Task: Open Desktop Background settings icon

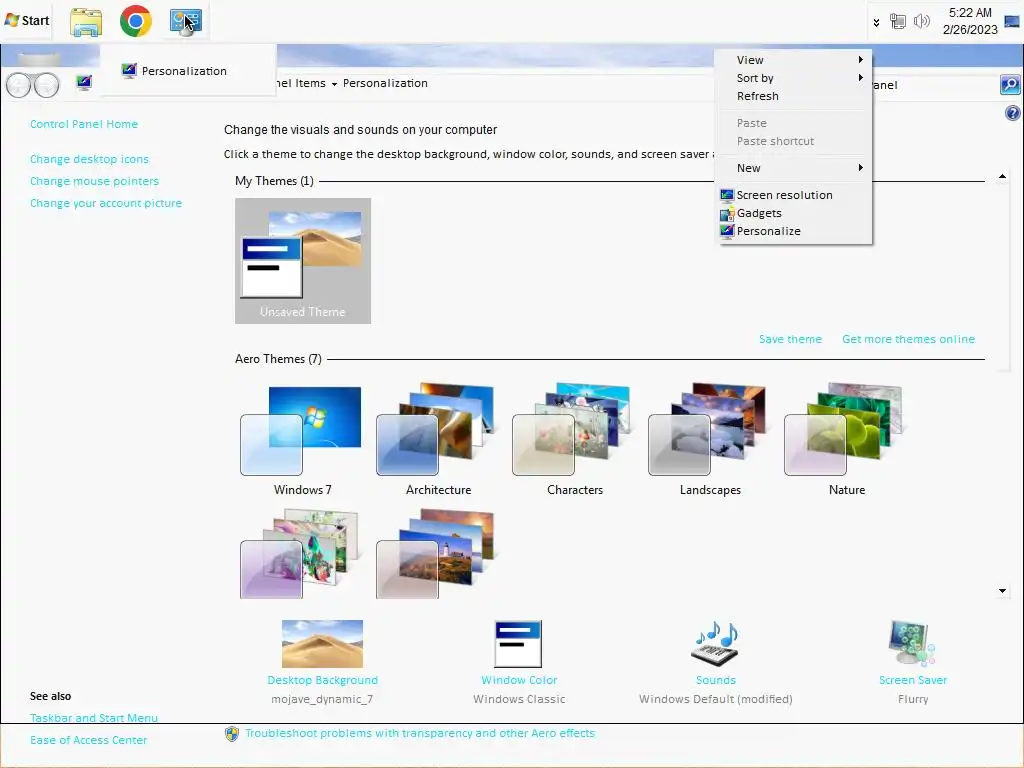Action: [x=323, y=643]
